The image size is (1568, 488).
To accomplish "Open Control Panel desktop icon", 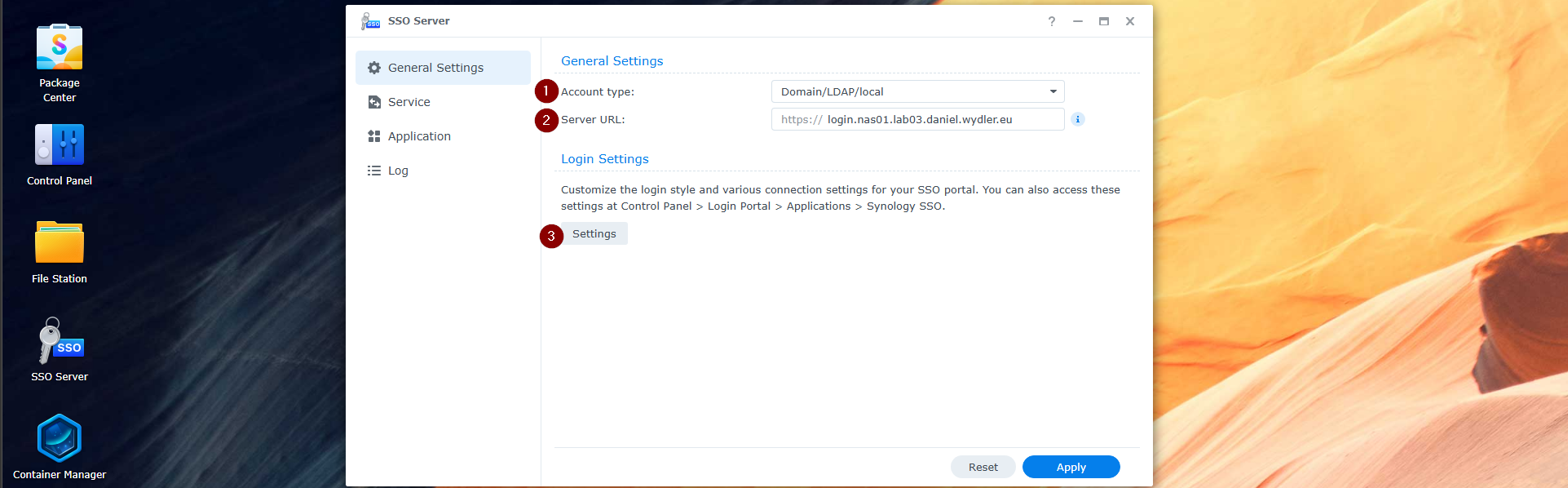I will tap(60, 145).
